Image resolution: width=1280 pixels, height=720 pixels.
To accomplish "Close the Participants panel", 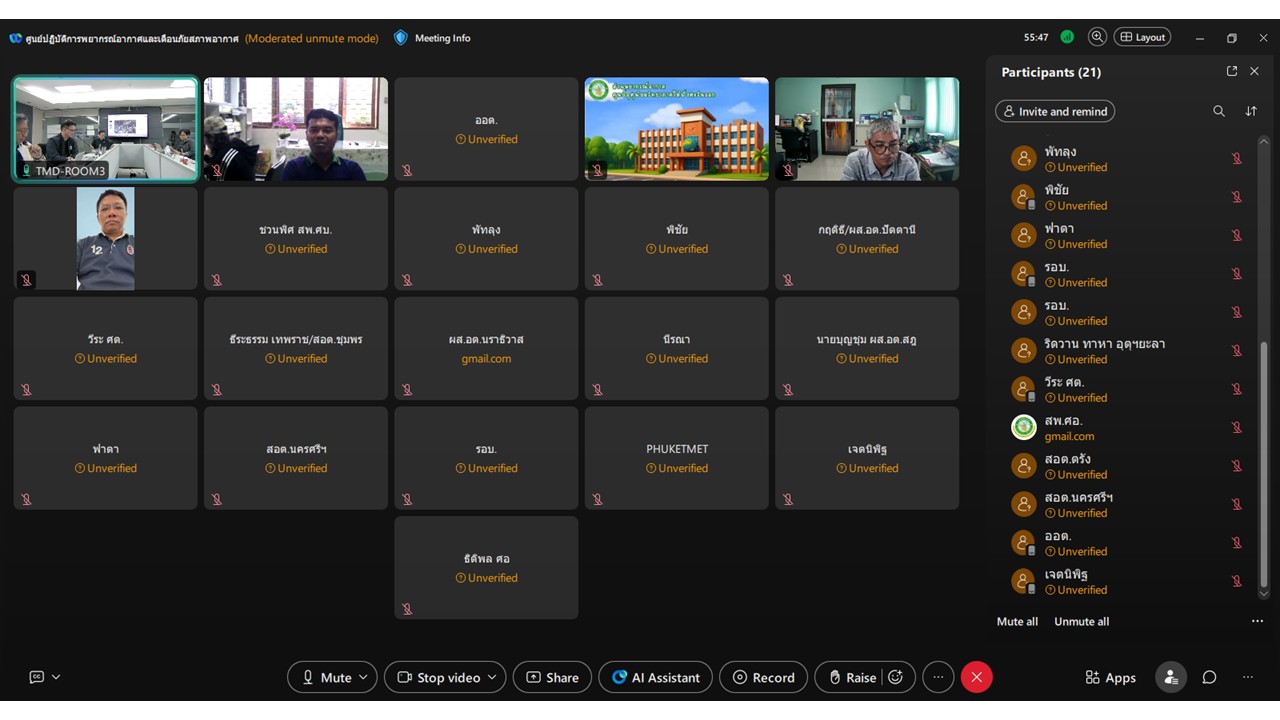I will [x=1254, y=72].
